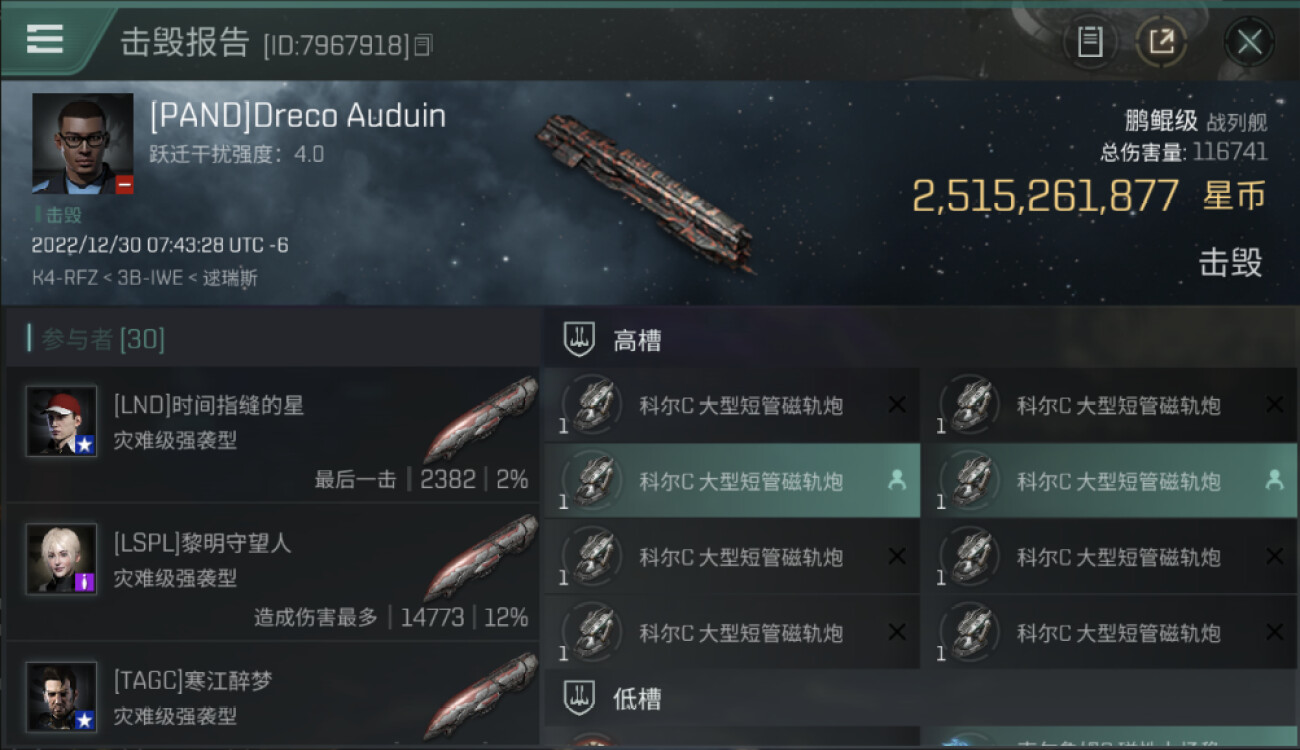Select the 低槽 low slot shield icon
The width and height of the screenshot is (1300, 750).
(579, 698)
